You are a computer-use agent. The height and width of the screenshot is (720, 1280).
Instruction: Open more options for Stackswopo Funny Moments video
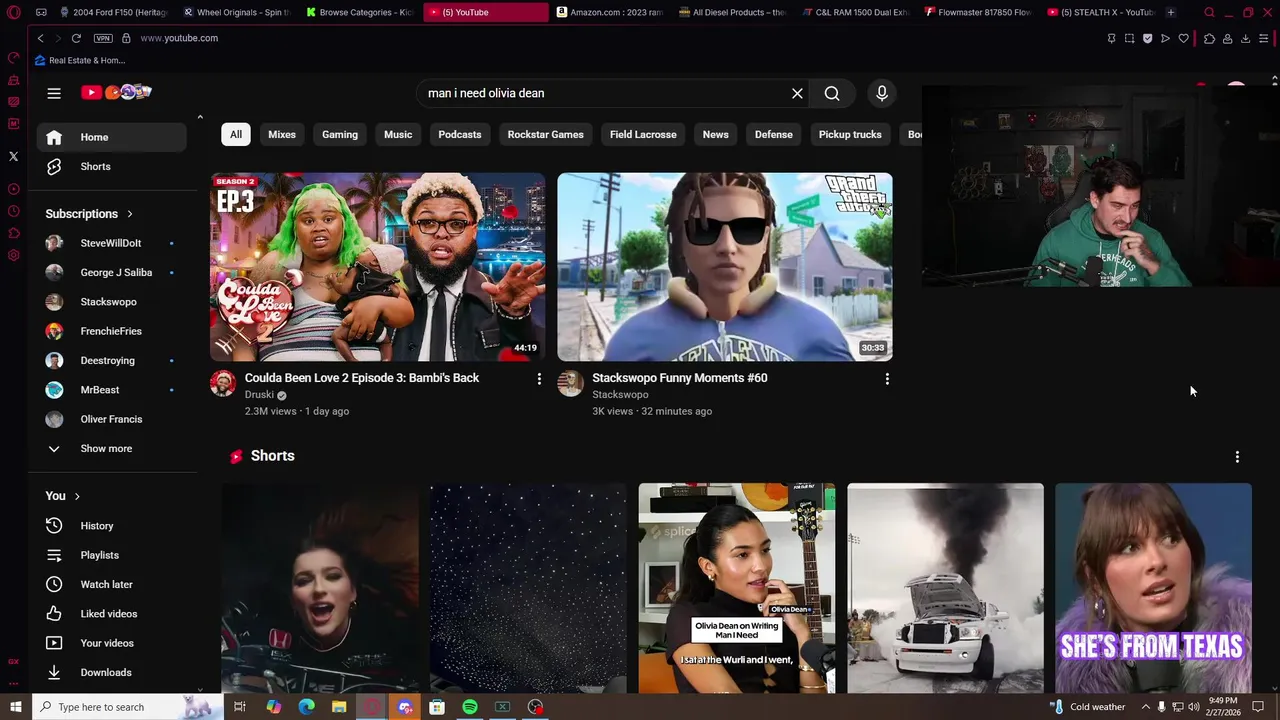(x=887, y=379)
